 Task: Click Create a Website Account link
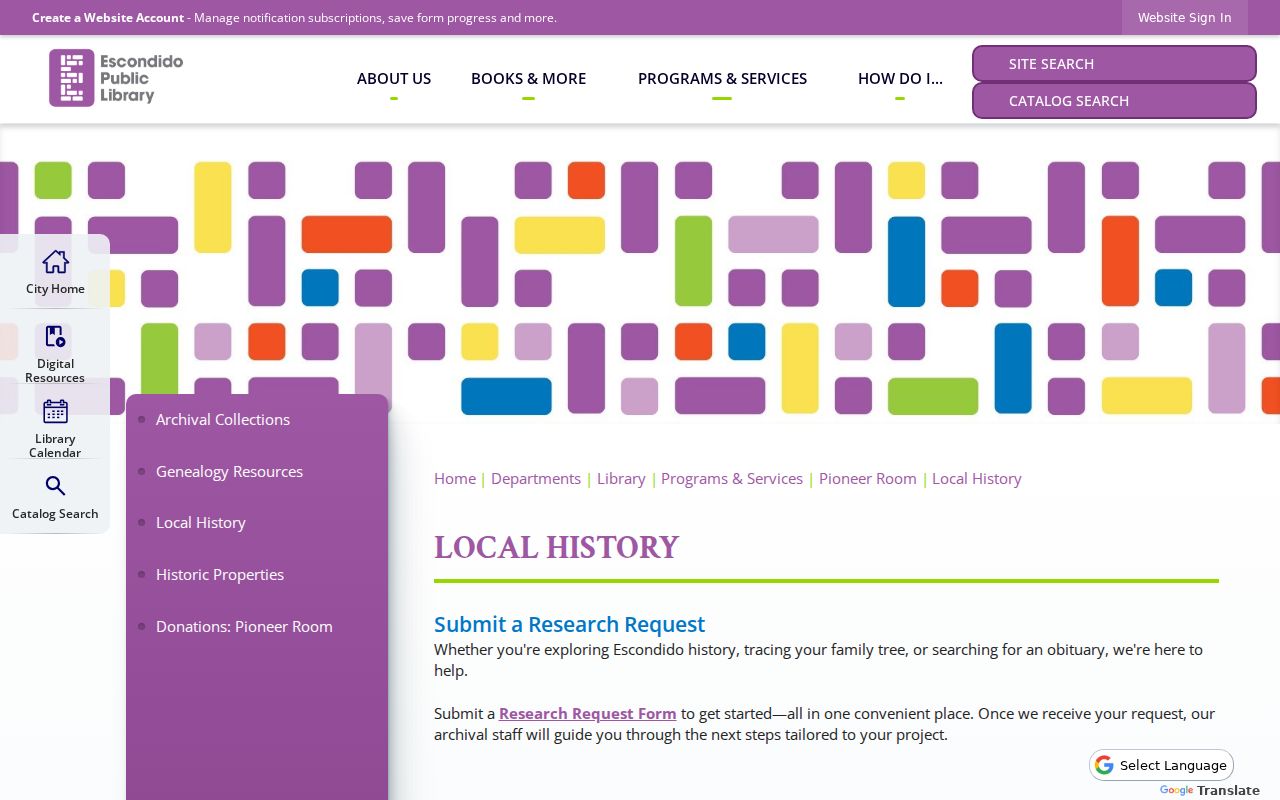pos(108,17)
